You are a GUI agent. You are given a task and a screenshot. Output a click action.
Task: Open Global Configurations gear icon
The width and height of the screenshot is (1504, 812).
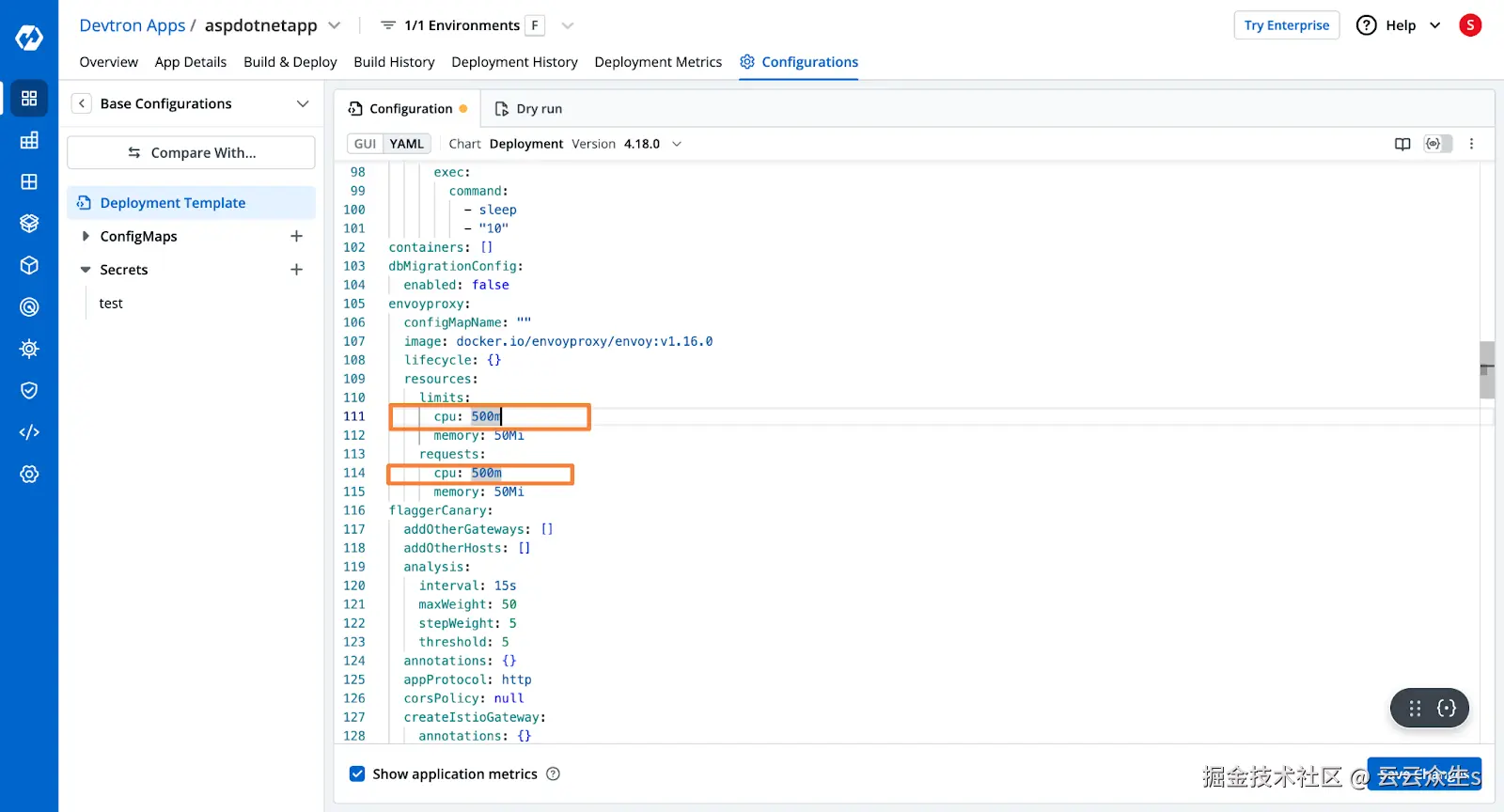tap(29, 474)
